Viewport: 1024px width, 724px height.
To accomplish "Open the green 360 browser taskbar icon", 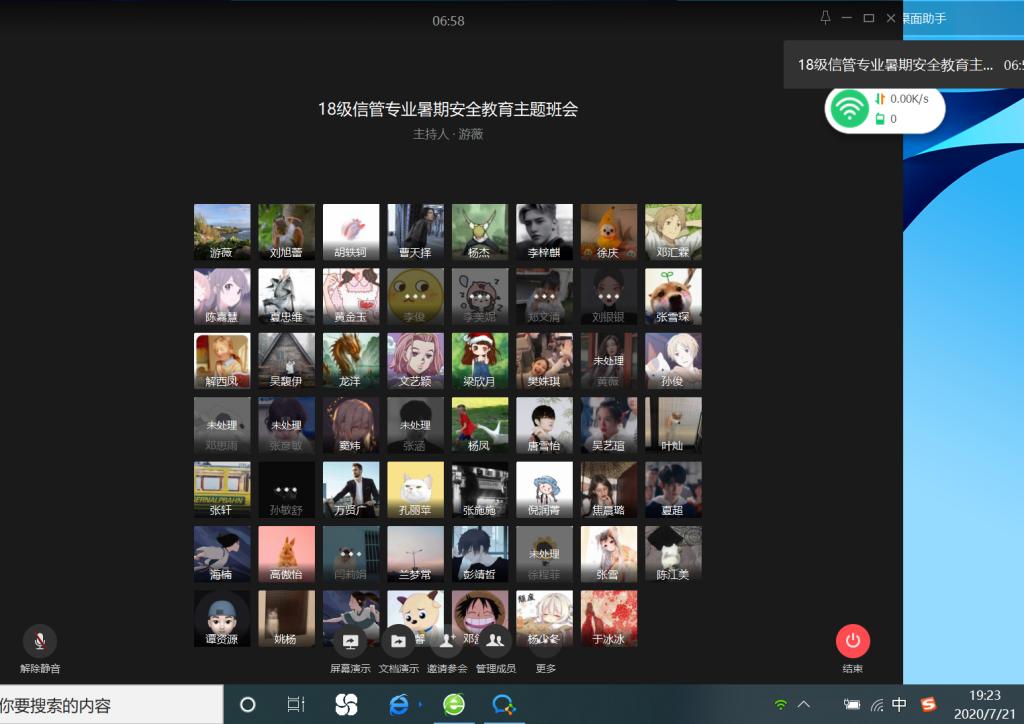I will pyautogui.click(x=454, y=705).
